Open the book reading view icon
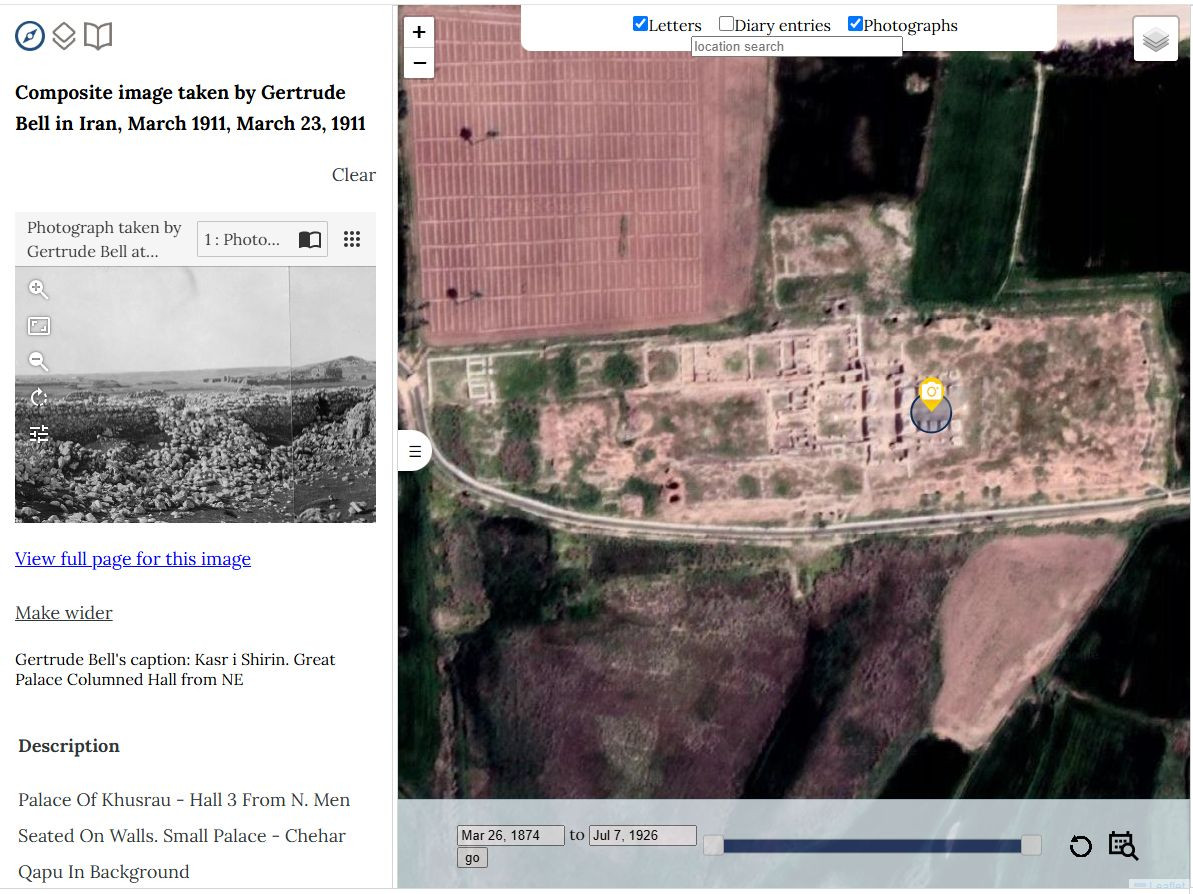 pyautogui.click(x=98, y=36)
